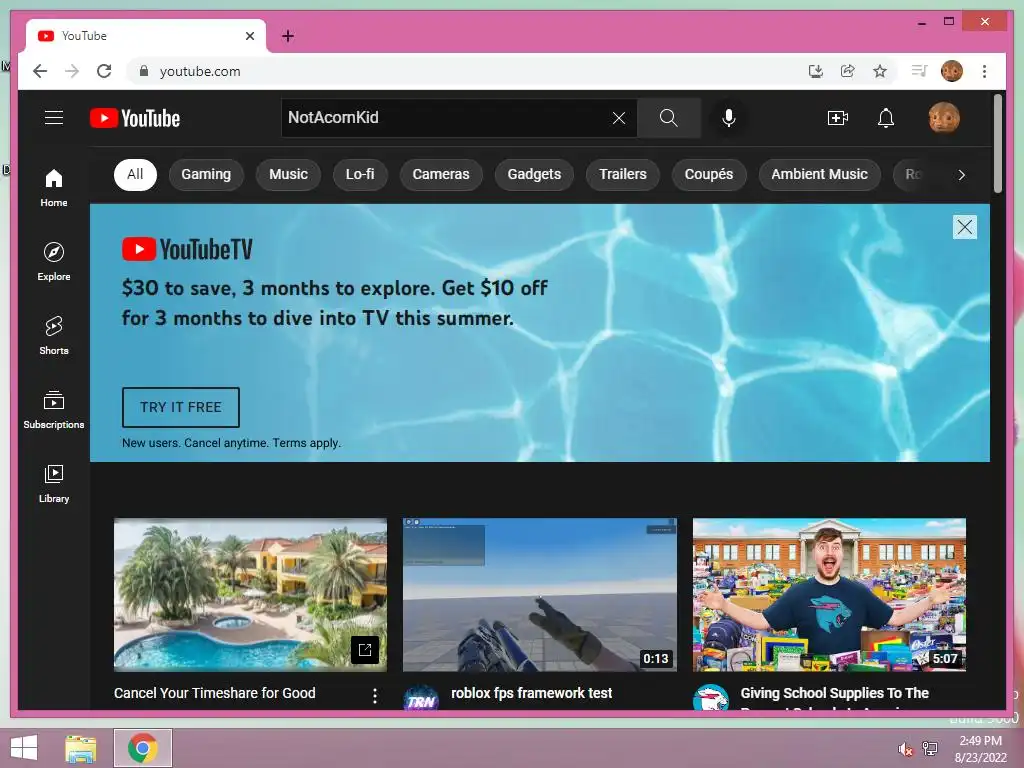The height and width of the screenshot is (768, 1024).
Task: Click the install app icon in address bar
Action: pos(816,71)
